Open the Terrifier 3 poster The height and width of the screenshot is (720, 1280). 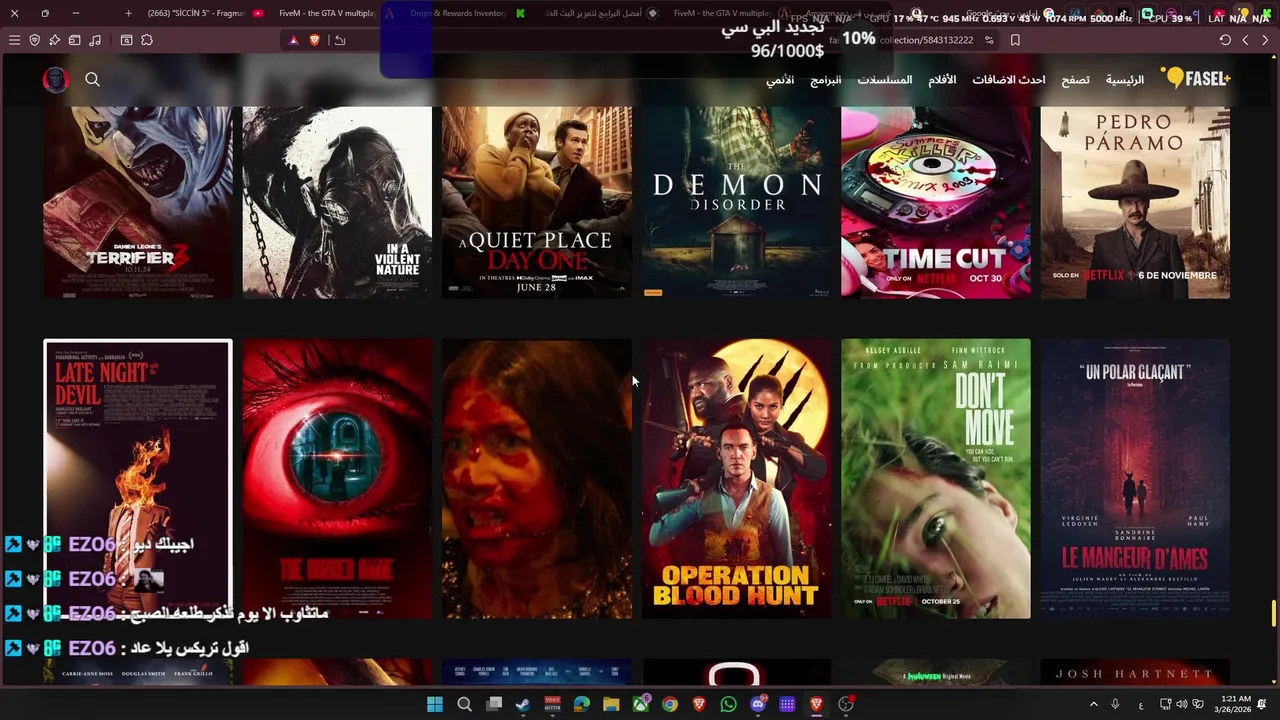(138, 202)
